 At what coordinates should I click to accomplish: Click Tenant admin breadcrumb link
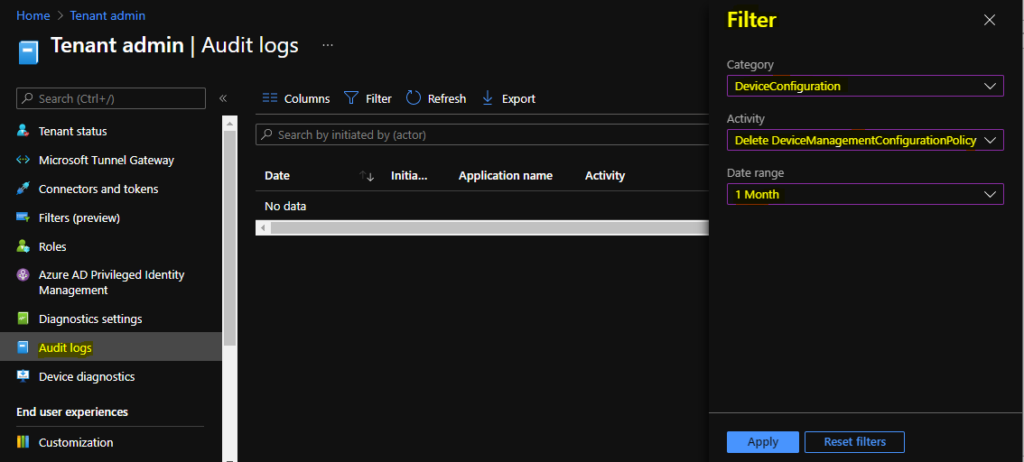[108, 15]
